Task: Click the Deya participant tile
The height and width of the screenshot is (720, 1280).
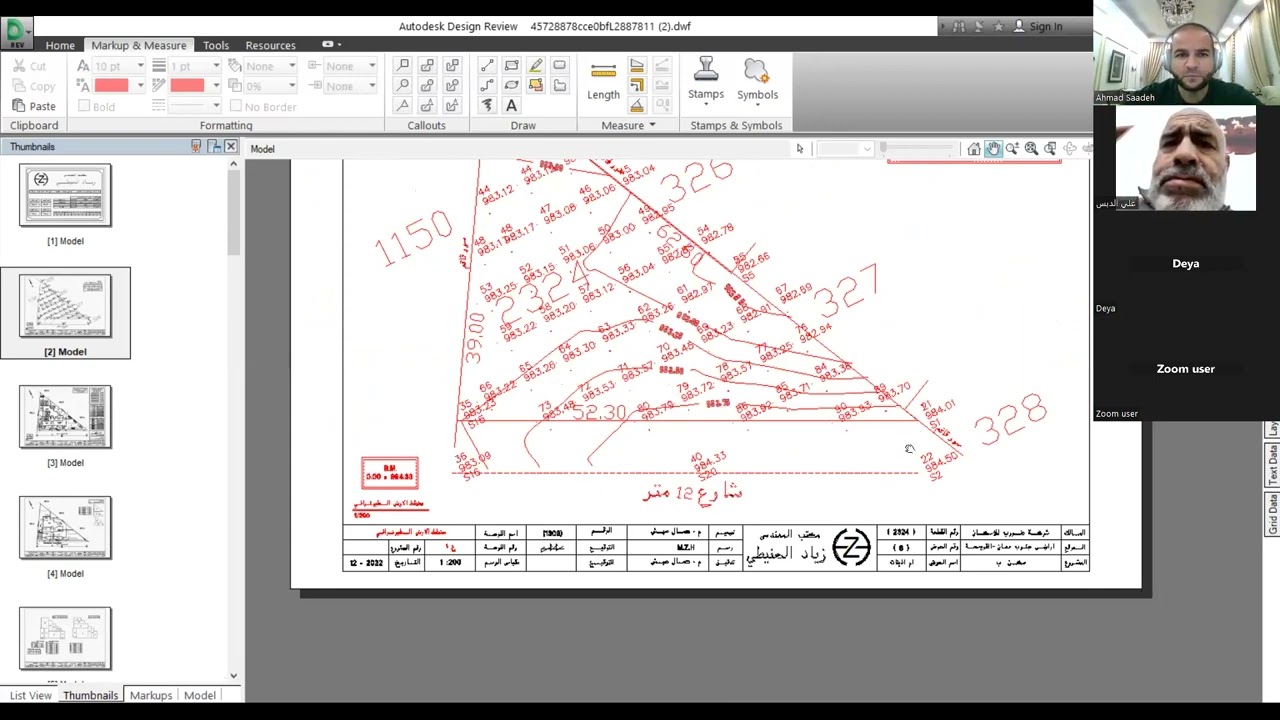Action: coord(1186,263)
